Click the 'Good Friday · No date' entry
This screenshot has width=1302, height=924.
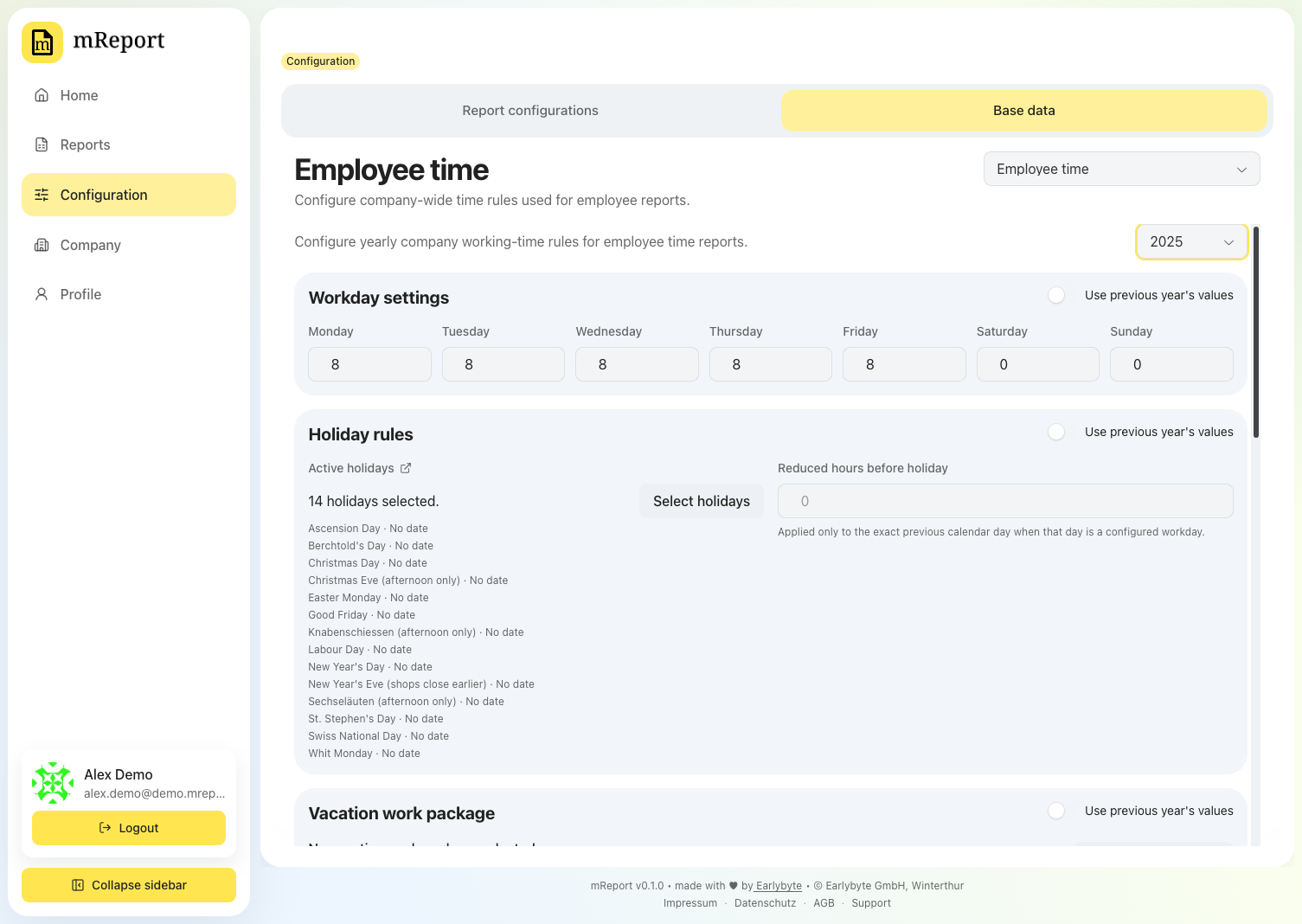[362, 615]
